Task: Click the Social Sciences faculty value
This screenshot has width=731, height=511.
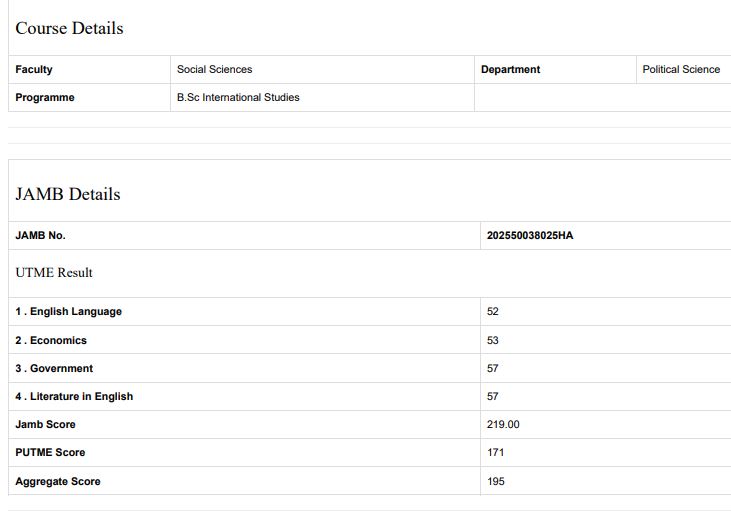Action: point(214,70)
